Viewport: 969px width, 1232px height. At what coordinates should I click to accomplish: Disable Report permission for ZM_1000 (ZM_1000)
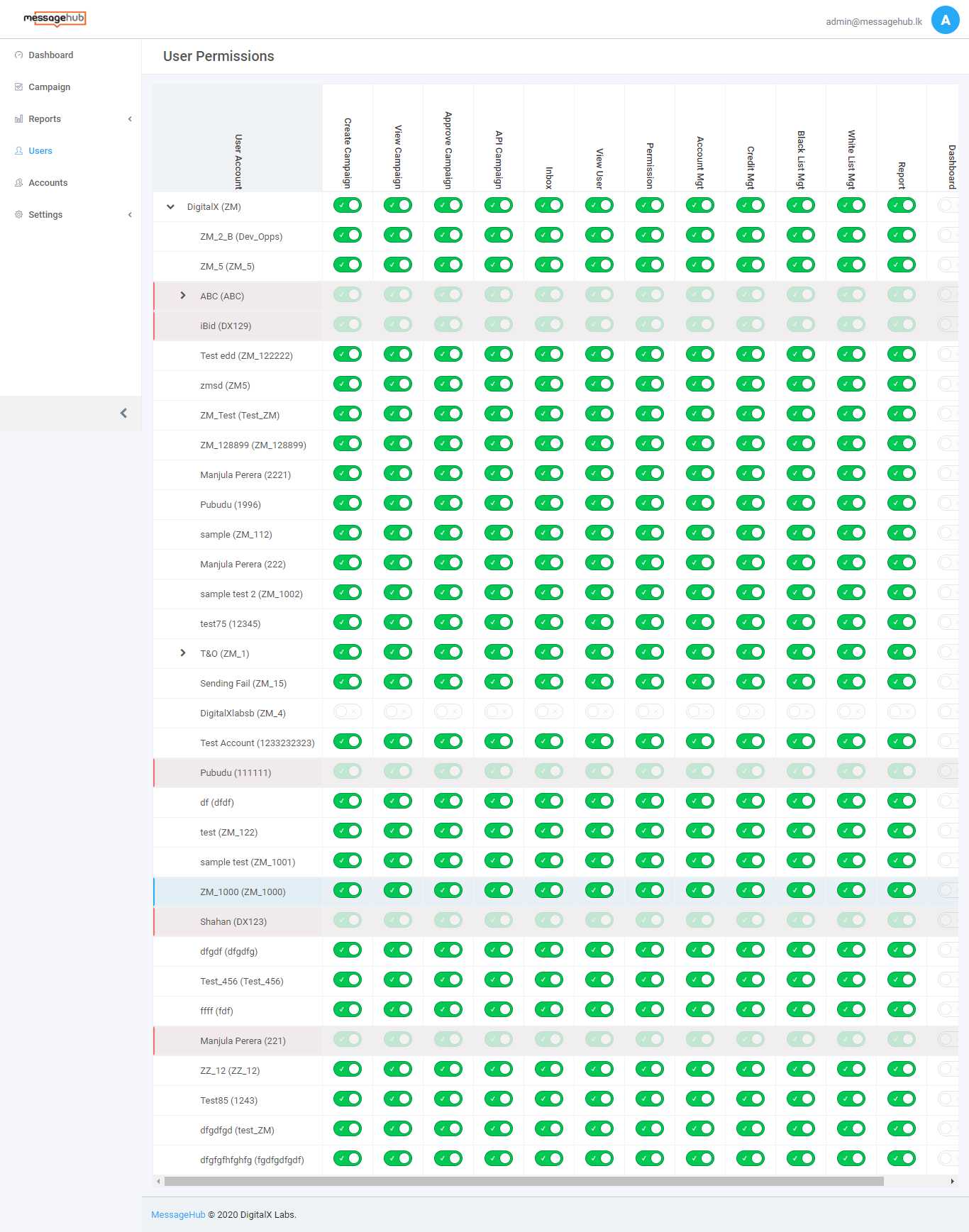[x=902, y=891]
